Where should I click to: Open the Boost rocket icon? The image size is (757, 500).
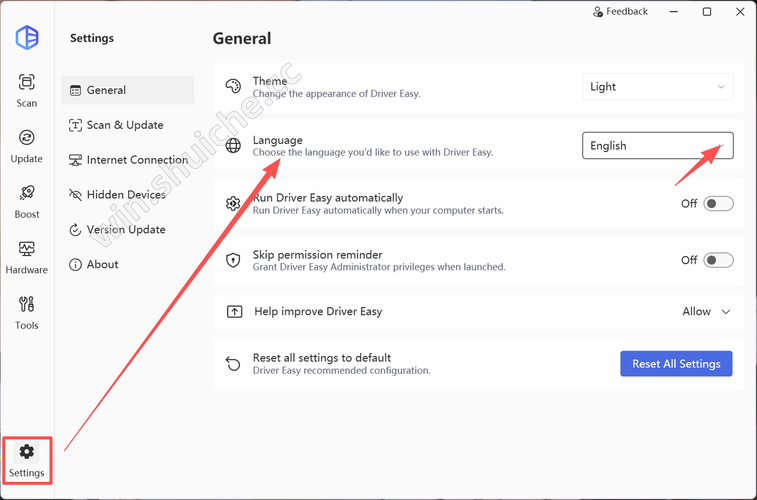click(x=27, y=200)
